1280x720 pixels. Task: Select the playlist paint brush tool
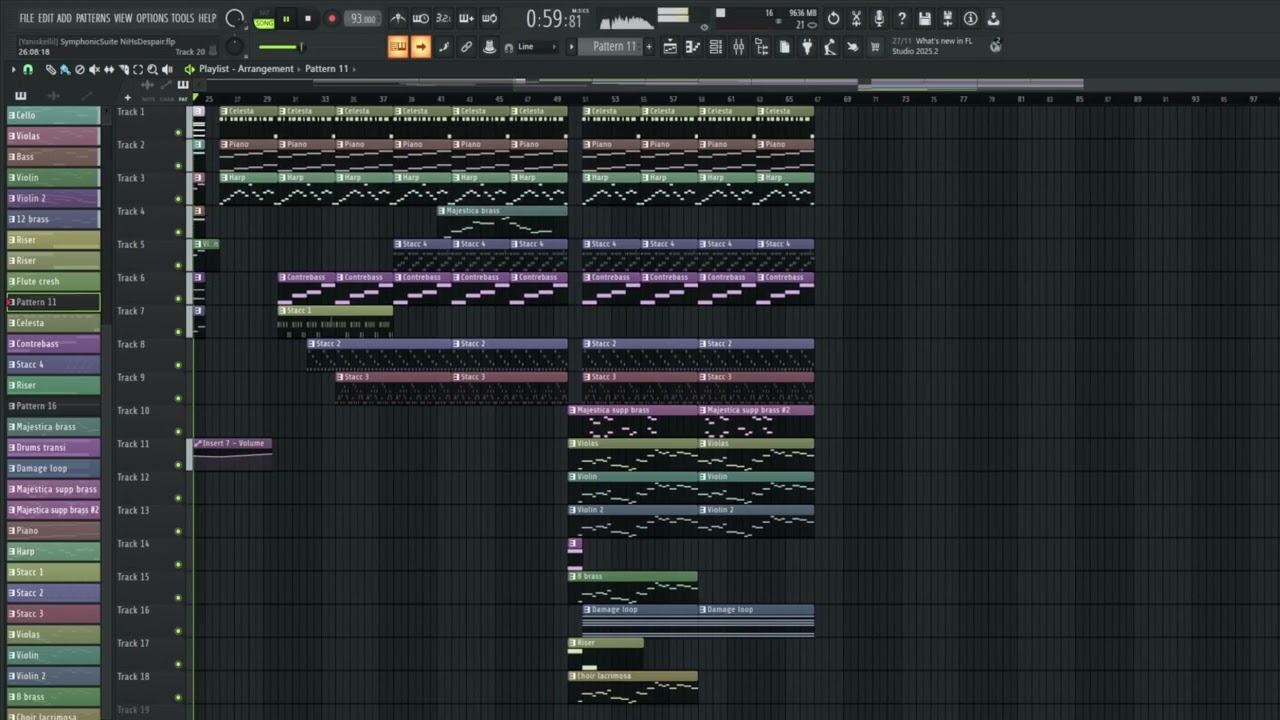coord(65,69)
